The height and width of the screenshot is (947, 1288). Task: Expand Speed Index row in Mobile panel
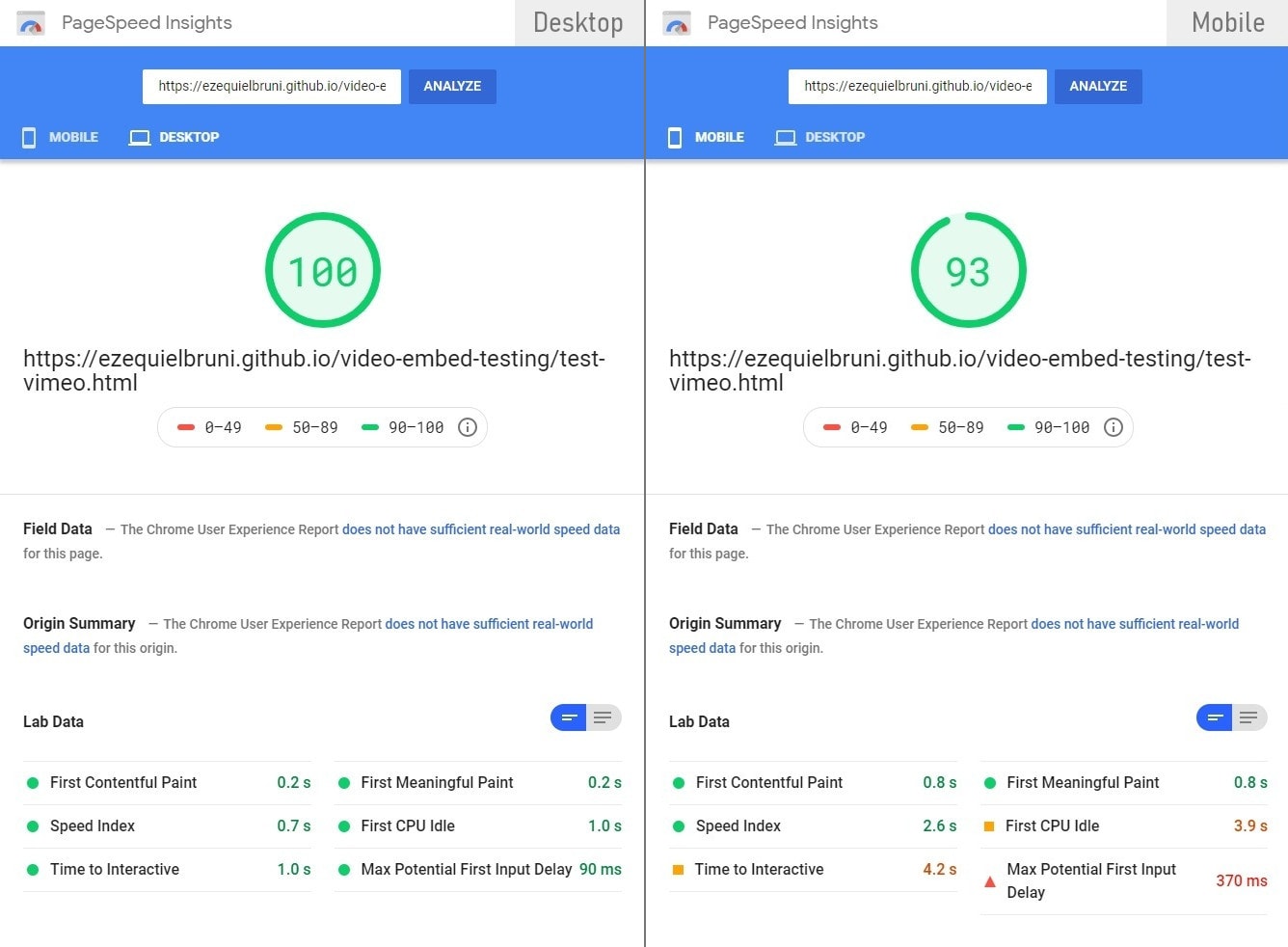[814, 826]
